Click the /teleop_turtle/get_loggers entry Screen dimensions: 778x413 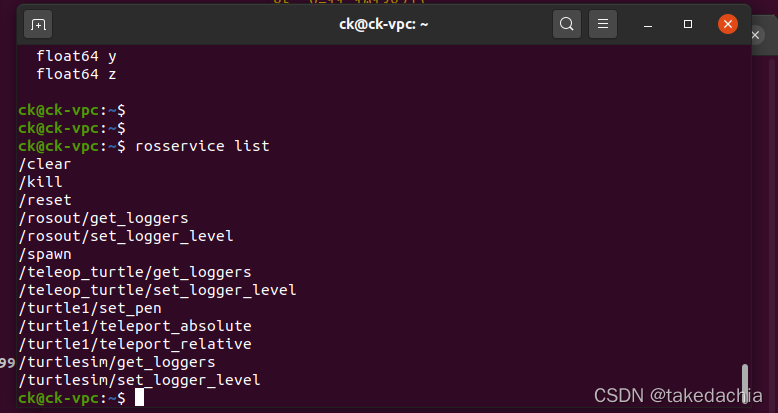coord(135,272)
